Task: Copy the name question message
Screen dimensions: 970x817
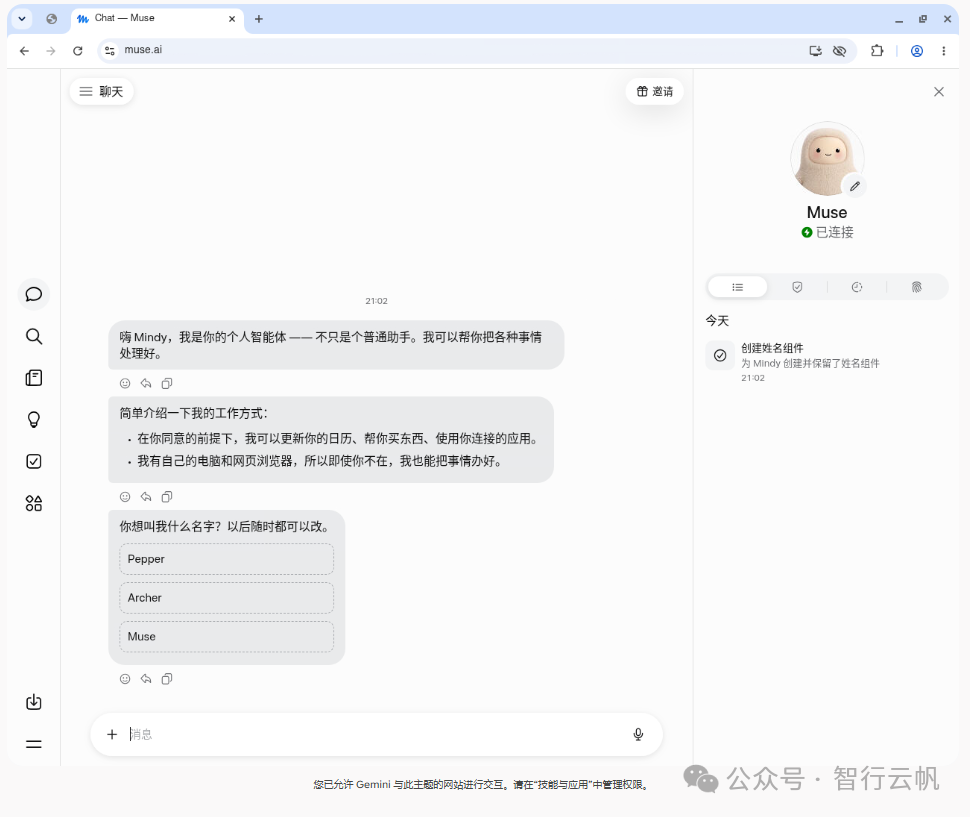Action: pos(166,679)
